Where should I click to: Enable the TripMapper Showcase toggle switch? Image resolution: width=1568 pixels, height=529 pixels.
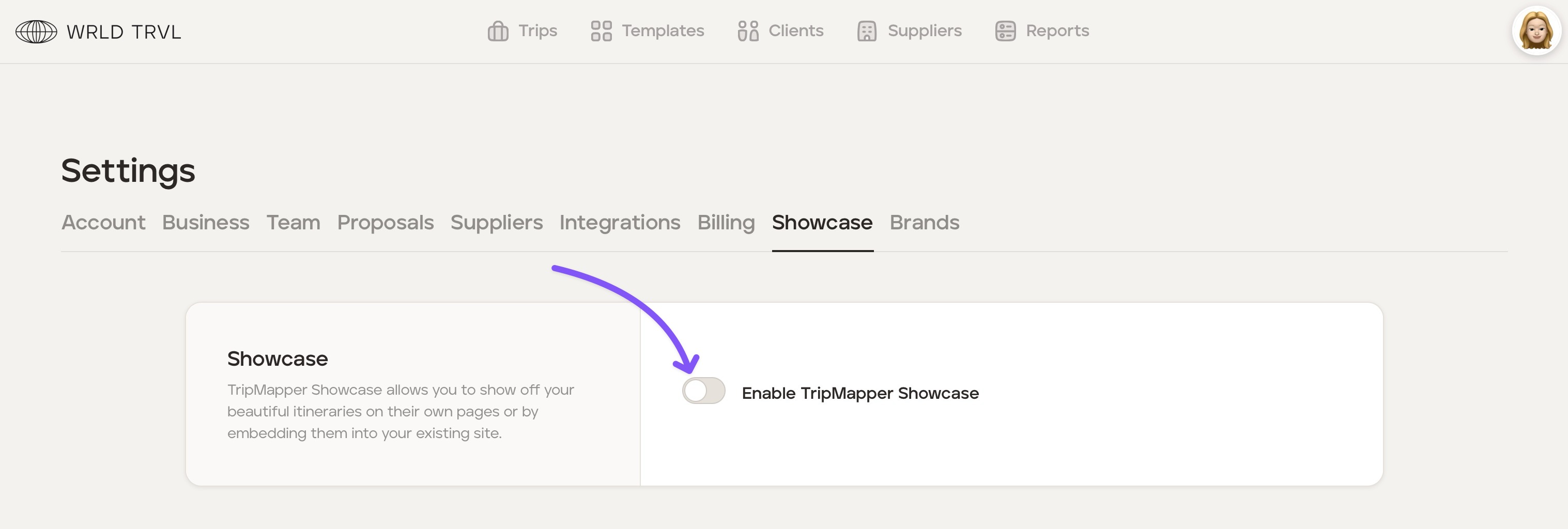pyautogui.click(x=703, y=391)
